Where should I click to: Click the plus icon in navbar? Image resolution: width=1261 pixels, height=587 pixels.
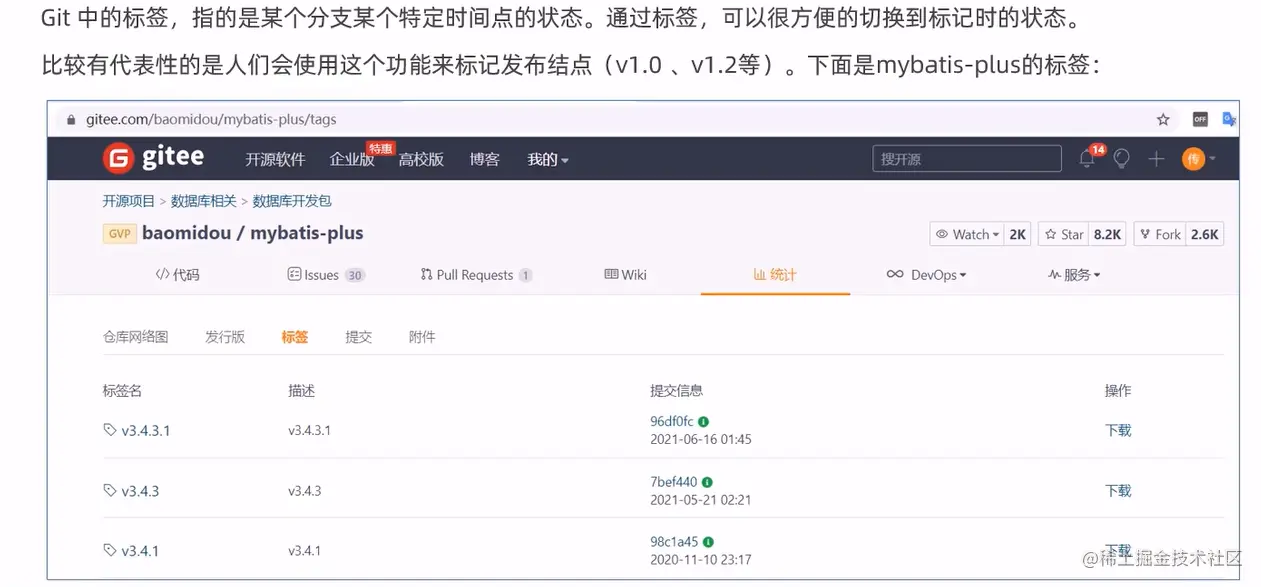[x=1156, y=159]
